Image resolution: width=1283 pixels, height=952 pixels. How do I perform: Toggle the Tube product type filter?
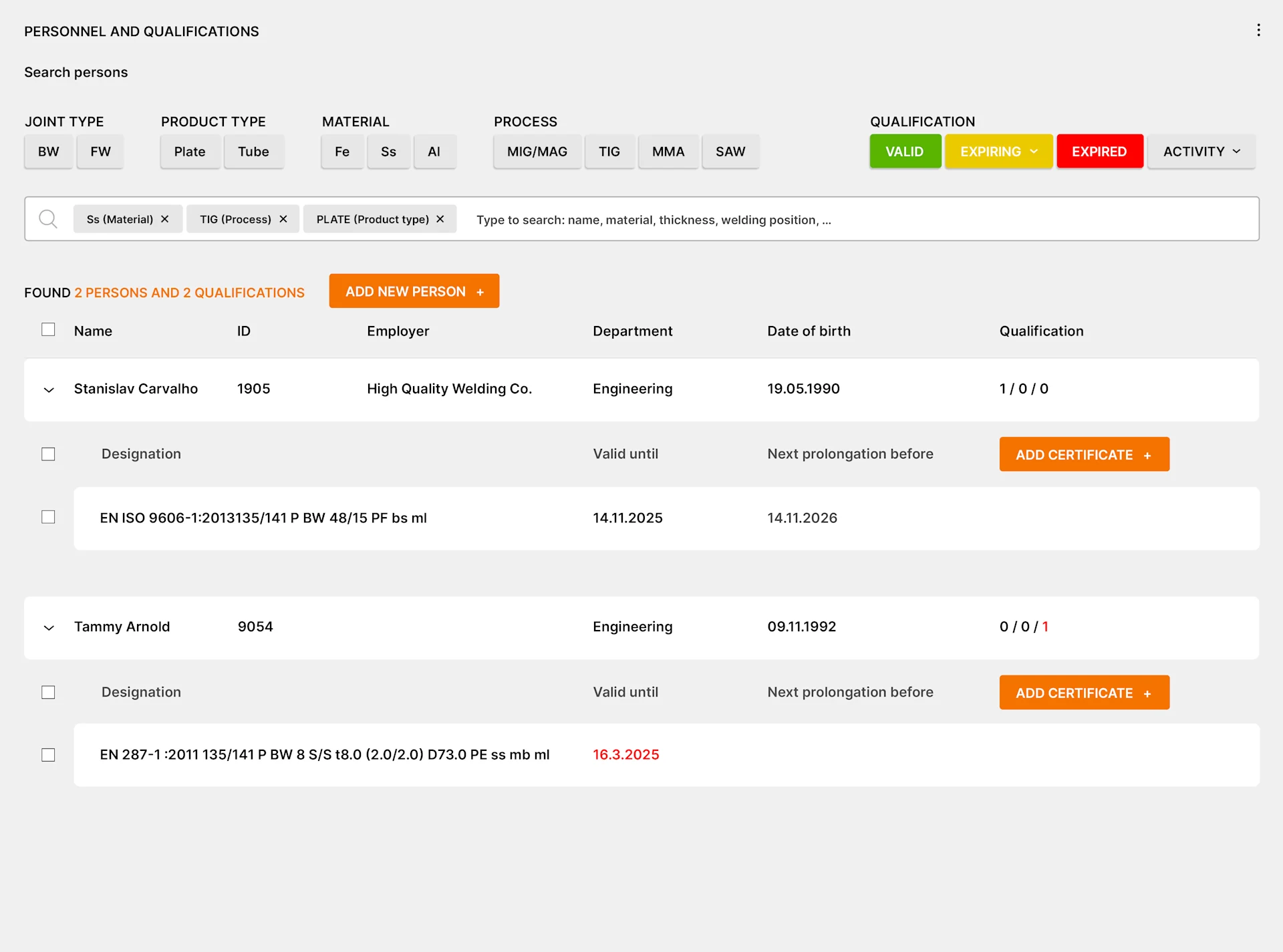pos(254,152)
